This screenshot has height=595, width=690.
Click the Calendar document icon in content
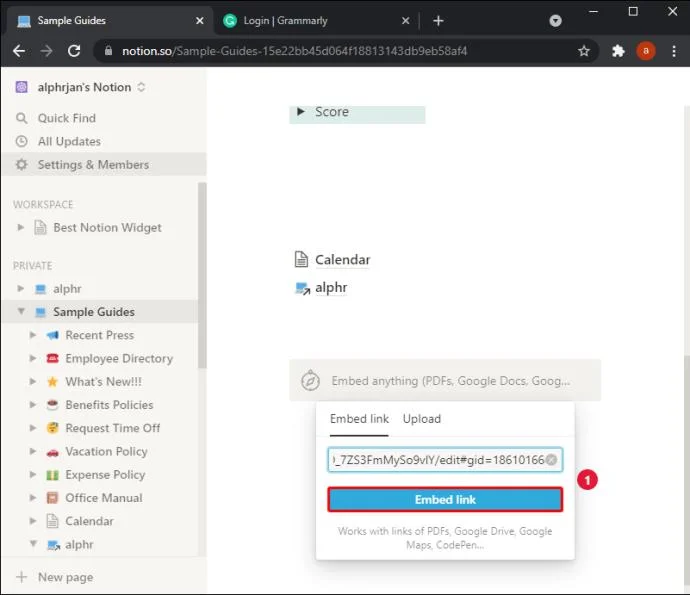(x=301, y=259)
